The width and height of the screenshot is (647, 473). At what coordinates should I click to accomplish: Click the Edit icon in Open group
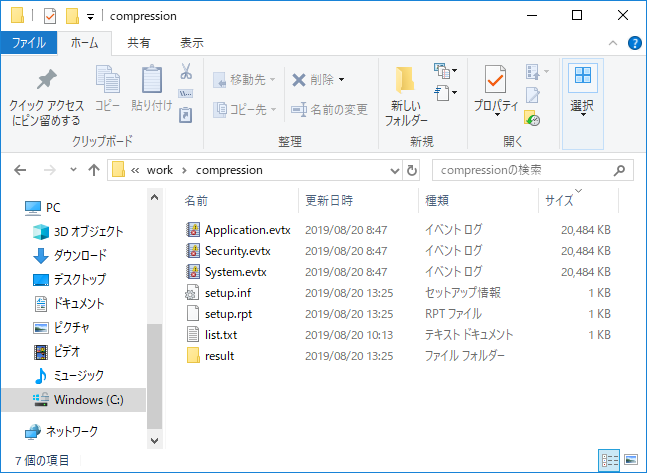(533, 95)
